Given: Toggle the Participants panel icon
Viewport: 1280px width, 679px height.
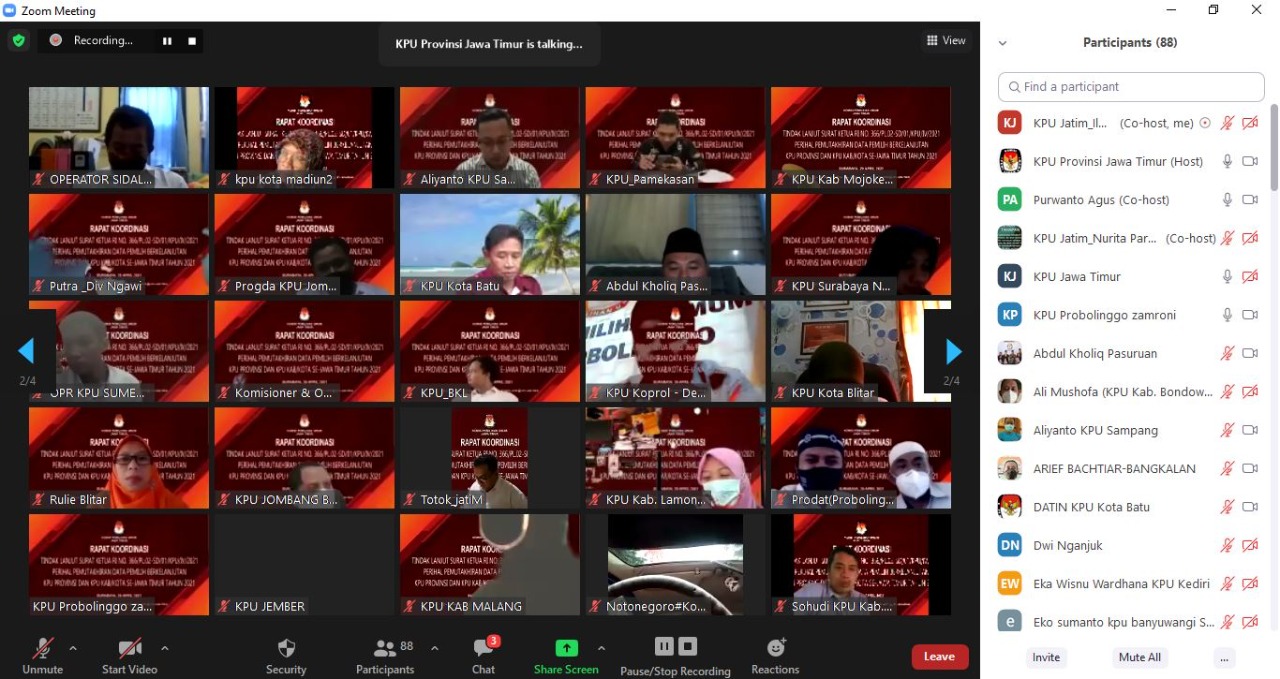Looking at the screenshot, I should pyautogui.click(x=385, y=648).
